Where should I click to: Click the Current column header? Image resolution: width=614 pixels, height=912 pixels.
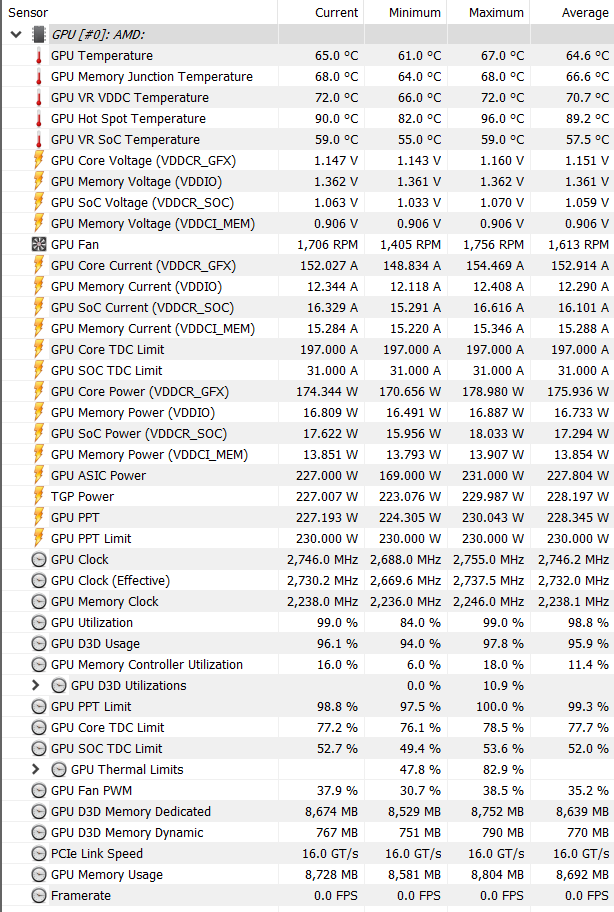click(x=337, y=13)
